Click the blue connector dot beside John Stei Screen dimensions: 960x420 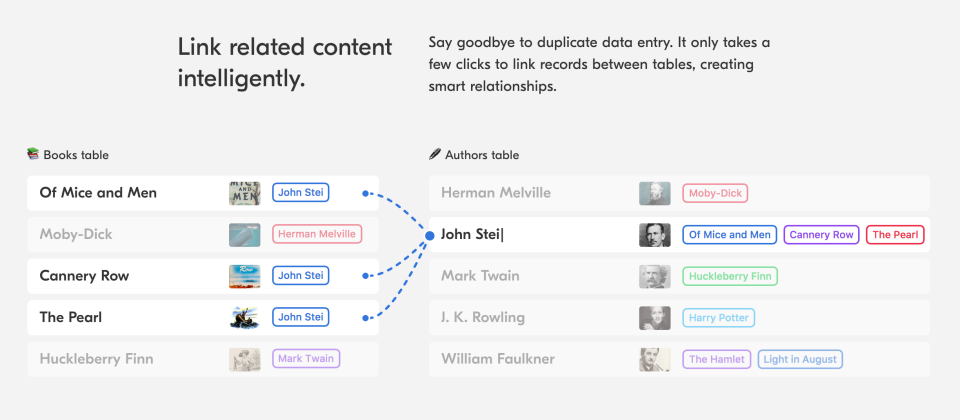(x=430, y=235)
